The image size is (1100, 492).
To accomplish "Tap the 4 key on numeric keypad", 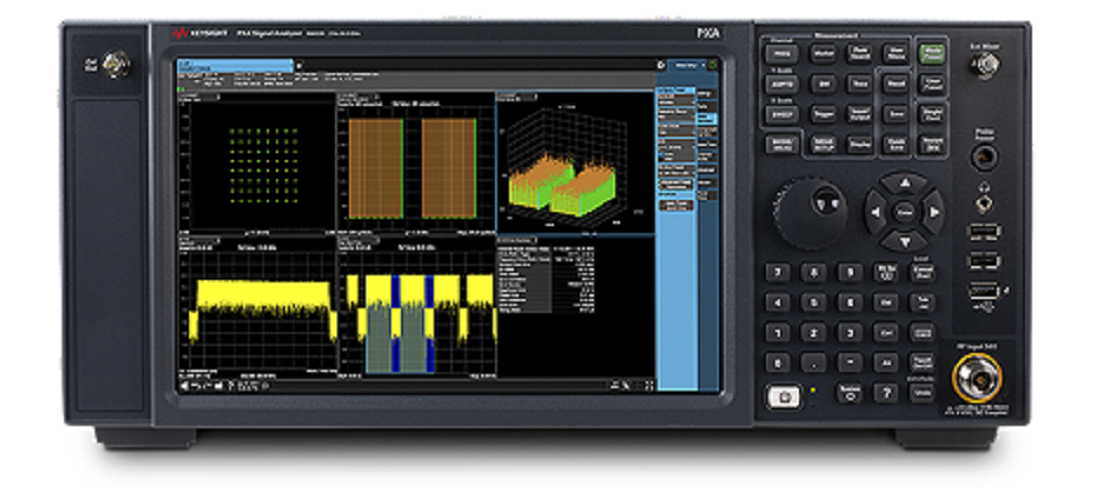I will click(777, 302).
